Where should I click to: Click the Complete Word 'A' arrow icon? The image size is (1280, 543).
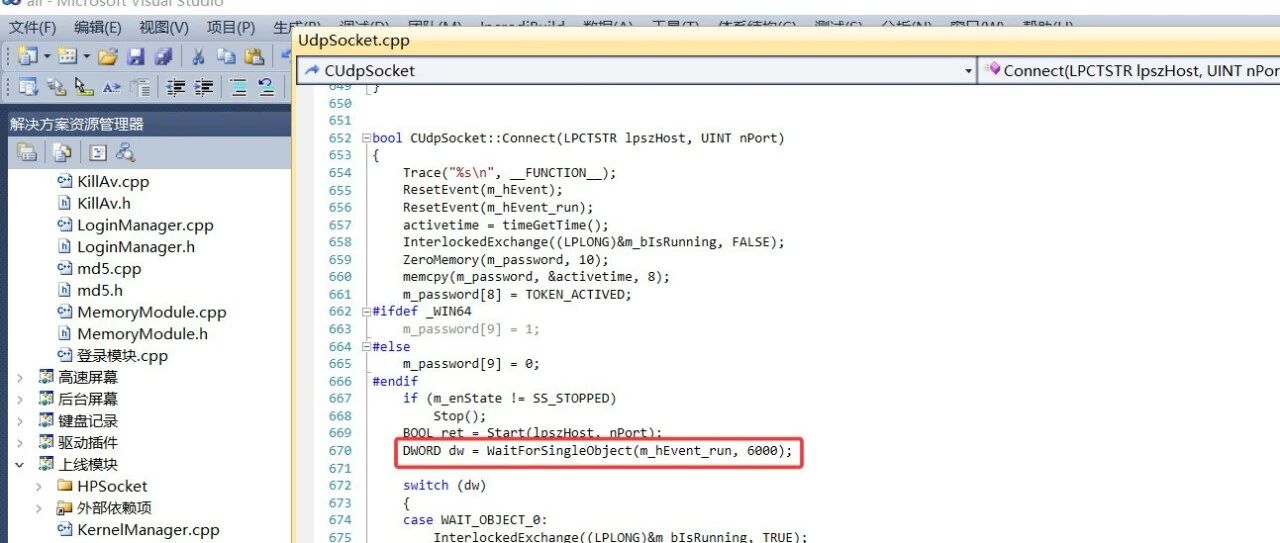coord(112,87)
